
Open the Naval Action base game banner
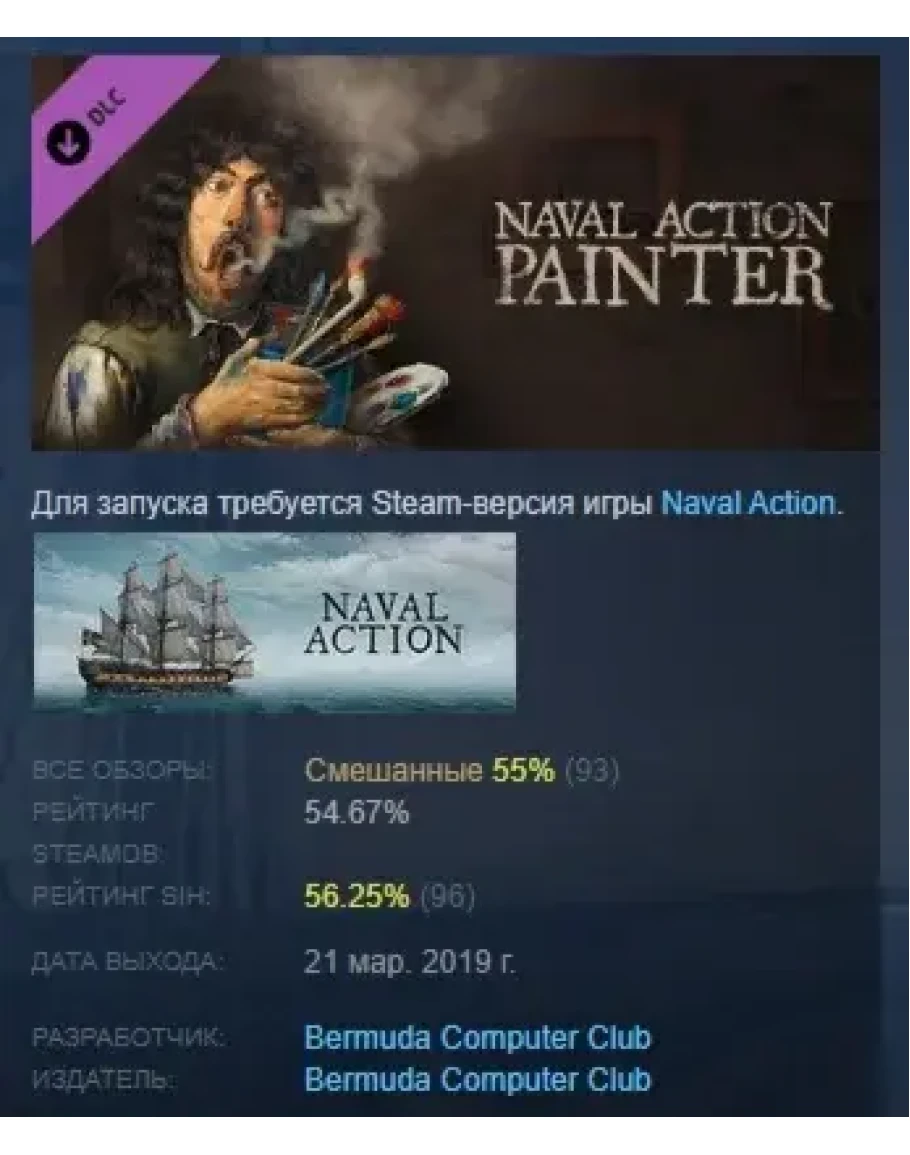275,622
